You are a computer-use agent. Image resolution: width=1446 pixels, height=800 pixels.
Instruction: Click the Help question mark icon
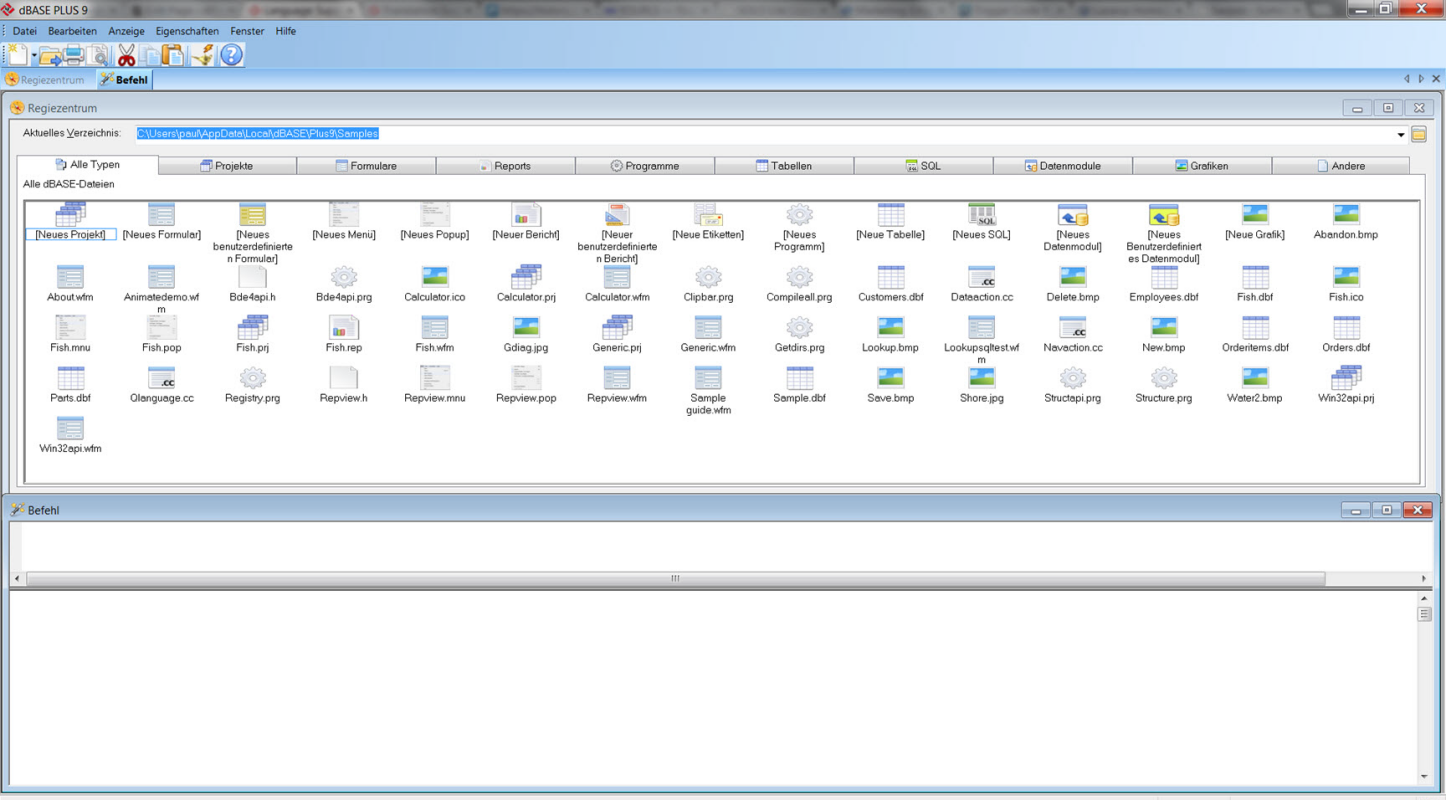point(231,55)
